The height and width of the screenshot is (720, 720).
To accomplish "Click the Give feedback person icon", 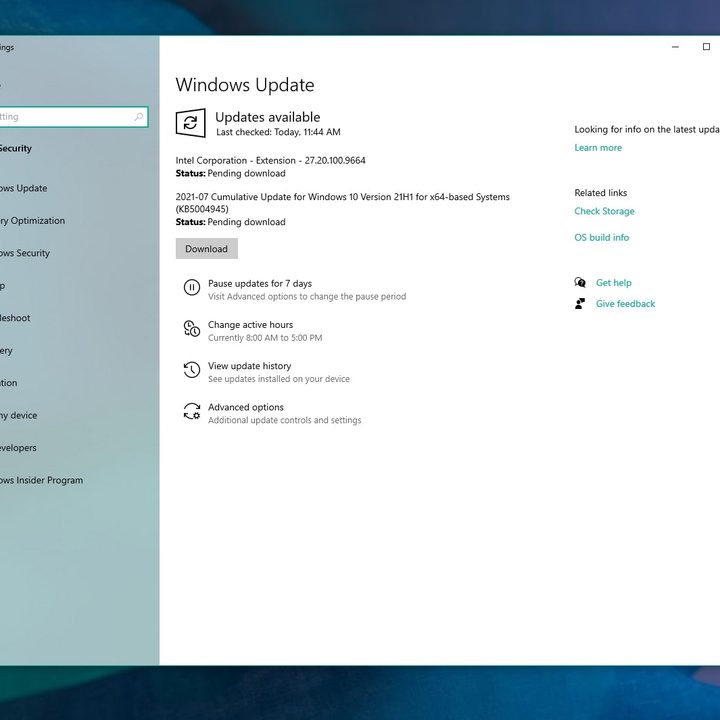I will (x=580, y=304).
